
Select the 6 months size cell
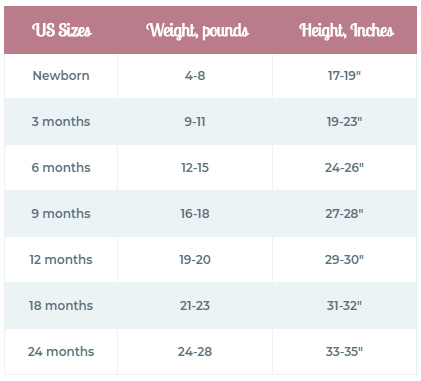[x=61, y=168]
